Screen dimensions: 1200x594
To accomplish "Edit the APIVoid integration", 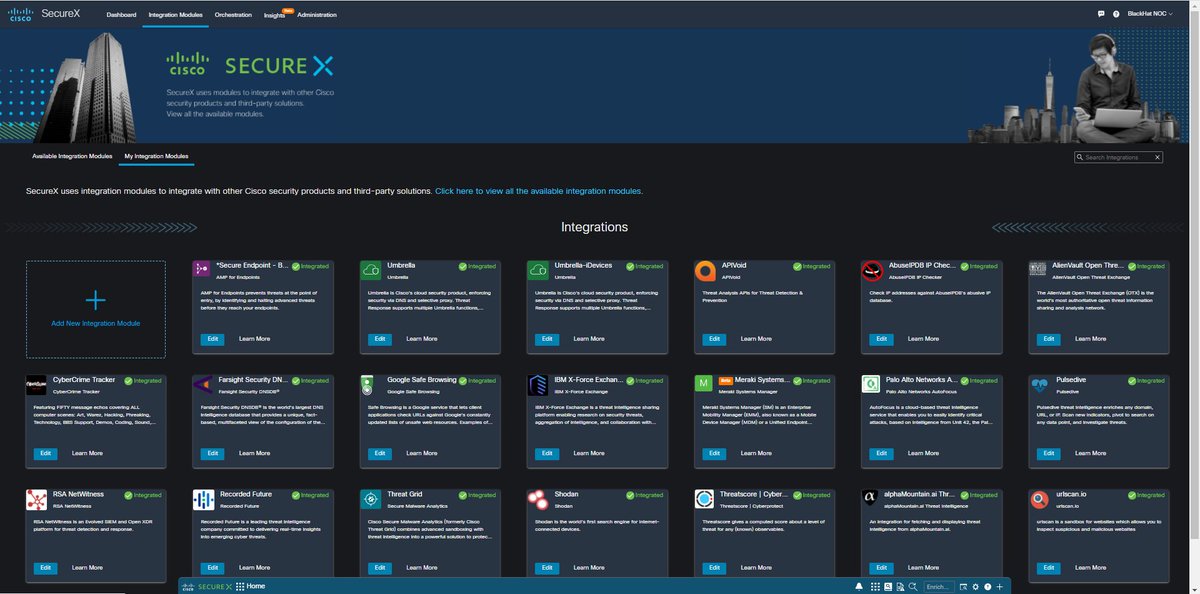I will (x=713, y=339).
